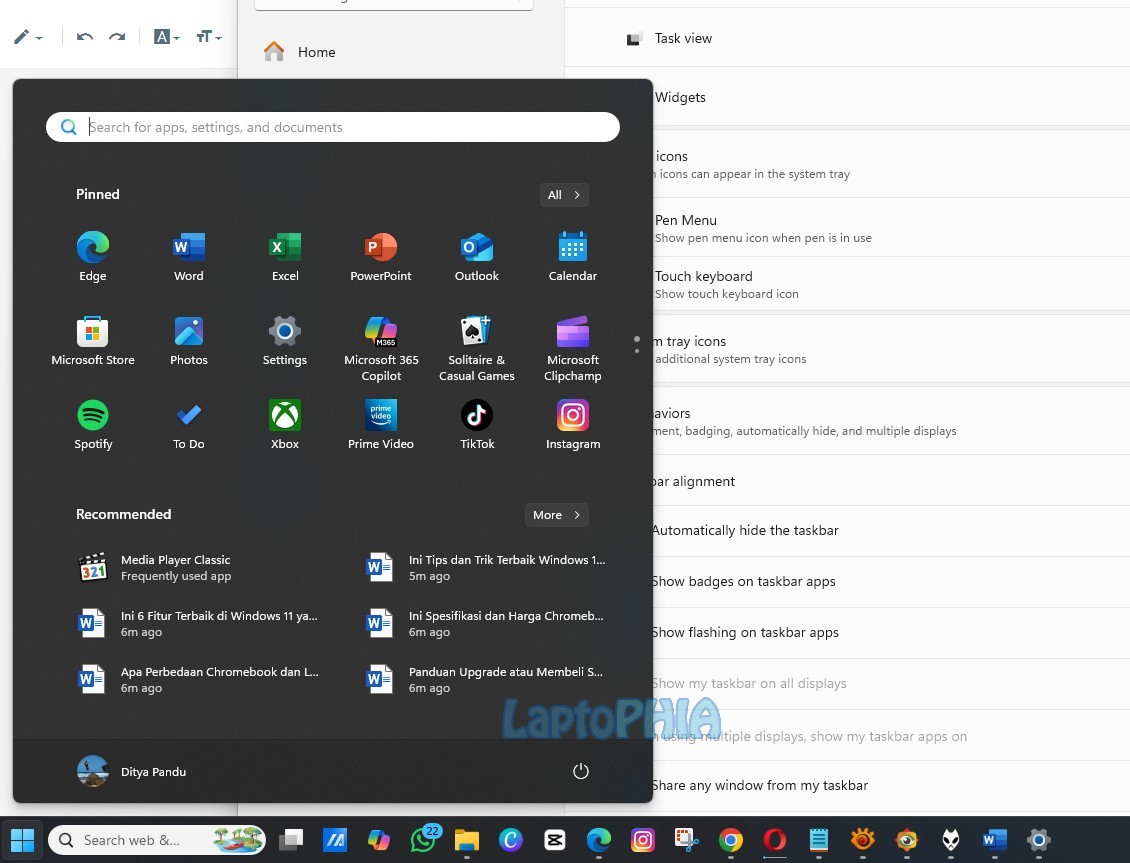Screen dimensions: 1130x863
Task: Click 'Show flashing on taskbar apps' setting
Action: point(891,633)
